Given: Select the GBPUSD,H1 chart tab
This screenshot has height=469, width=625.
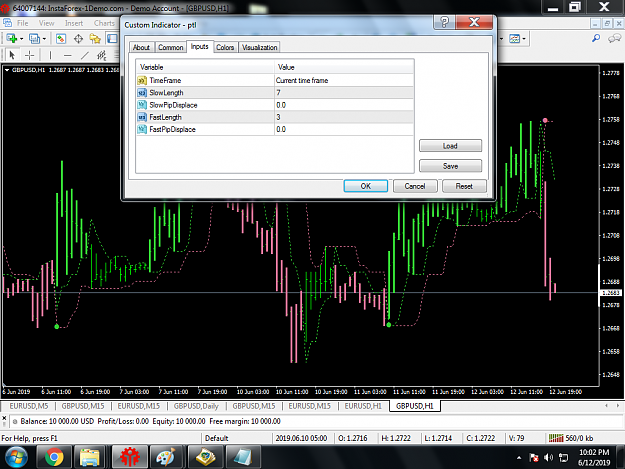Looking at the screenshot, I should [x=415, y=406].
